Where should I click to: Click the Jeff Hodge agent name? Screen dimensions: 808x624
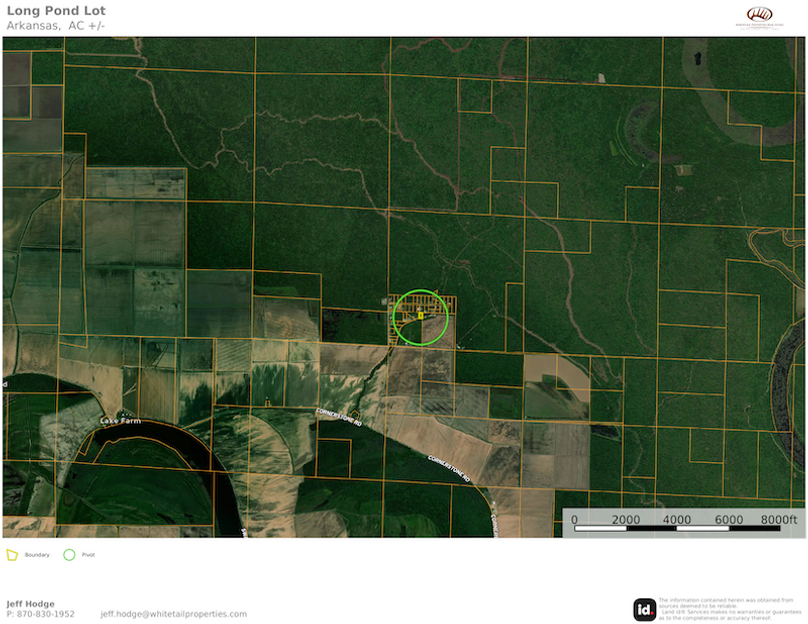coord(31,603)
